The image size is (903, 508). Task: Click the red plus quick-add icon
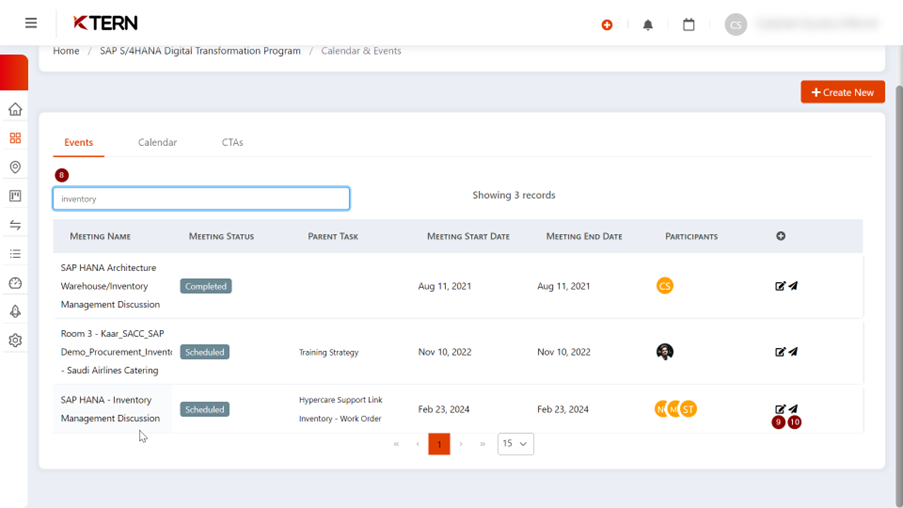pyautogui.click(x=607, y=25)
